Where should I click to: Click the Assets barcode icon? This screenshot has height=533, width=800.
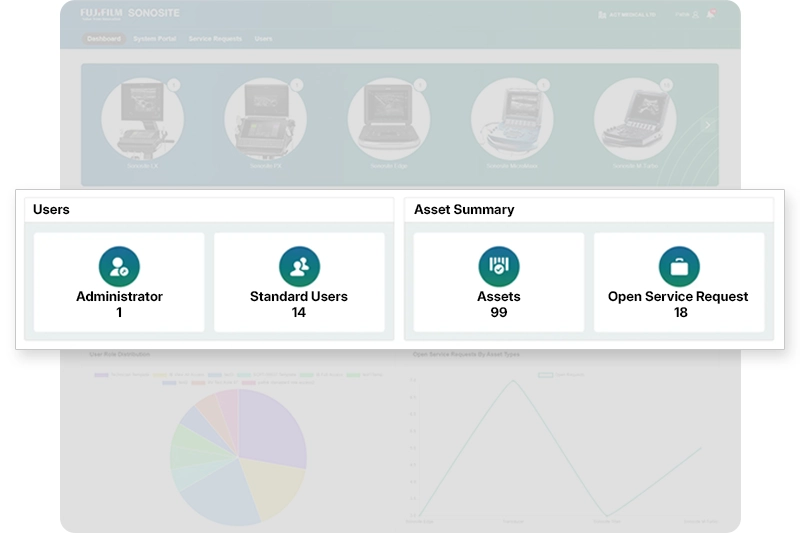[x=499, y=267]
